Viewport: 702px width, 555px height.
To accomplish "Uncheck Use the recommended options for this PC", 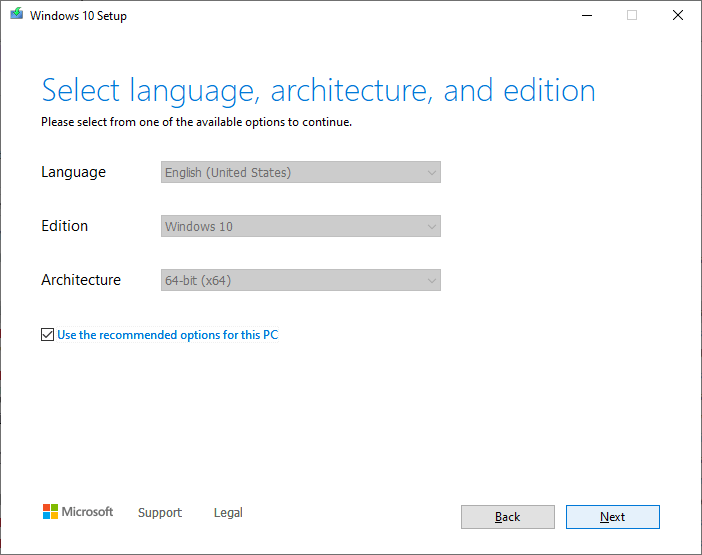I will click(x=47, y=334).
